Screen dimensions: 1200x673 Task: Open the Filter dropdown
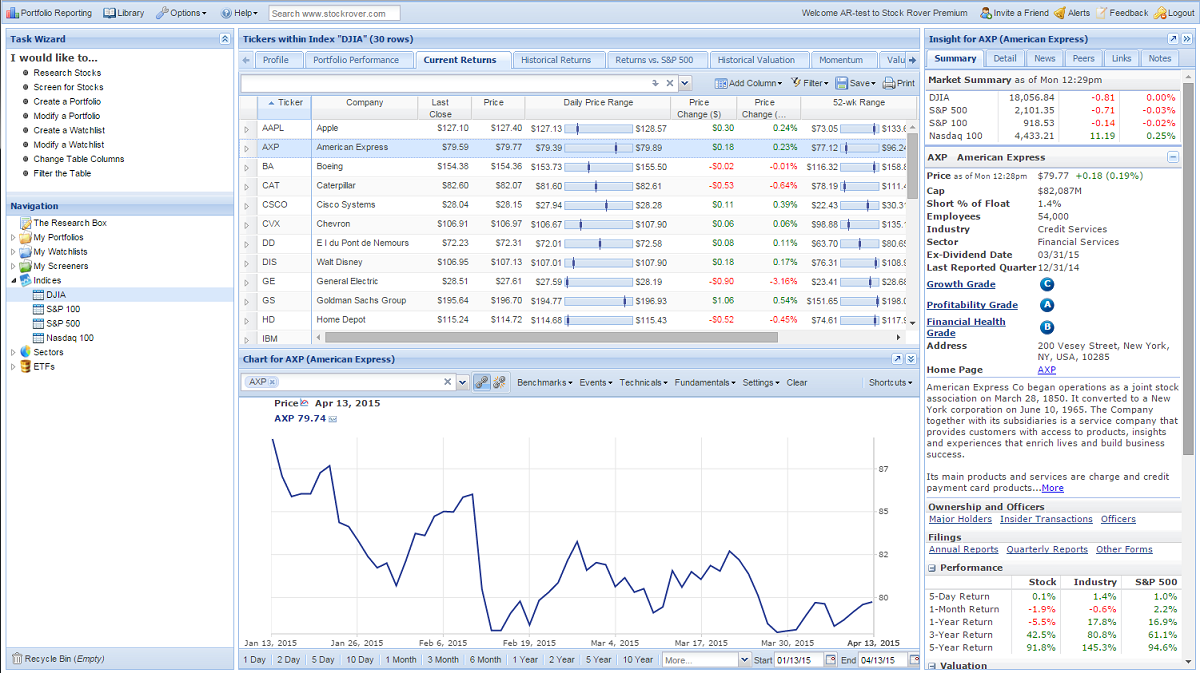pos(809,84)
